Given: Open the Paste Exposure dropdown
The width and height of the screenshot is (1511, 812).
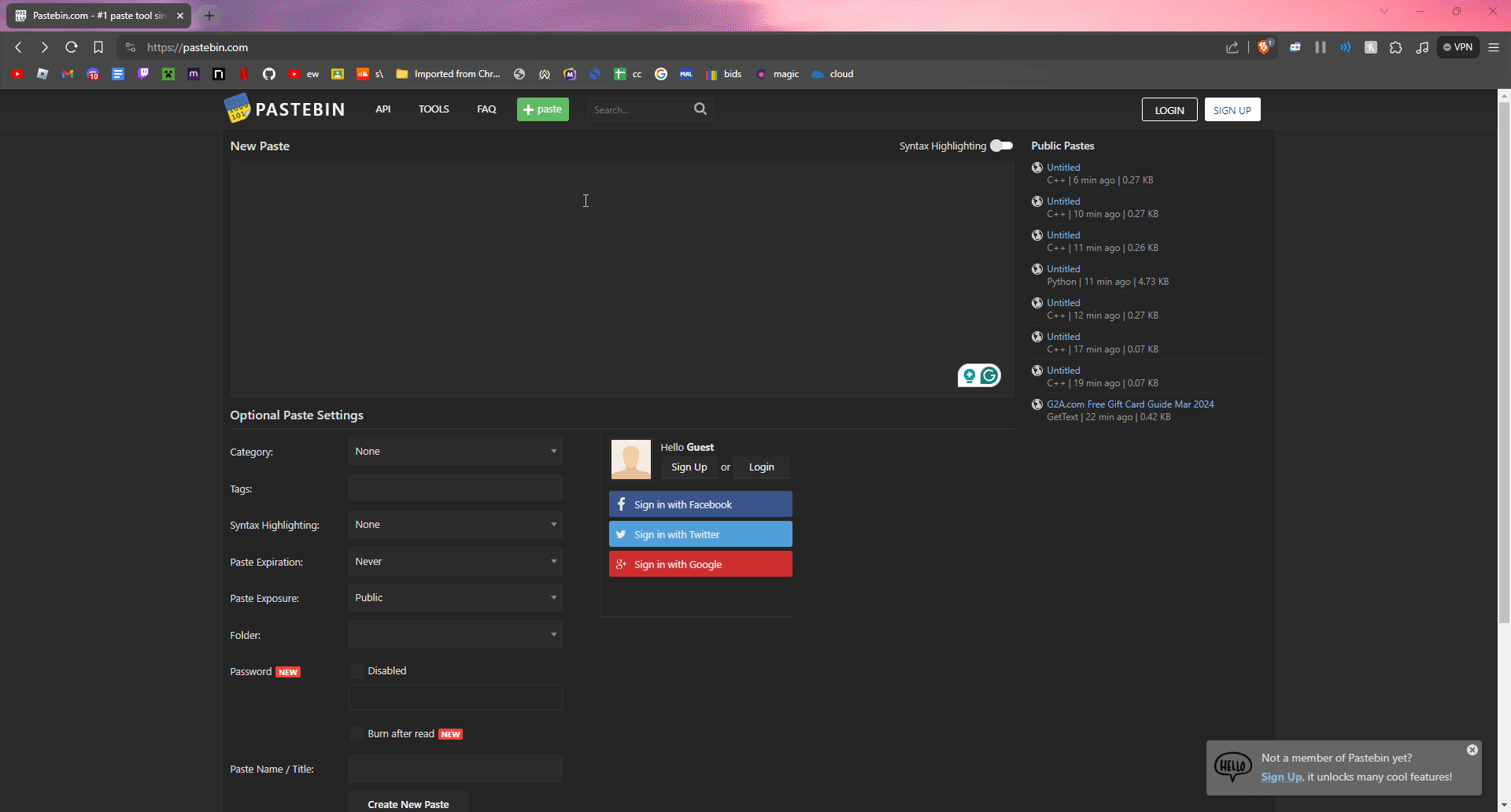Looking at the screenshot, I should tap(456, 598).
